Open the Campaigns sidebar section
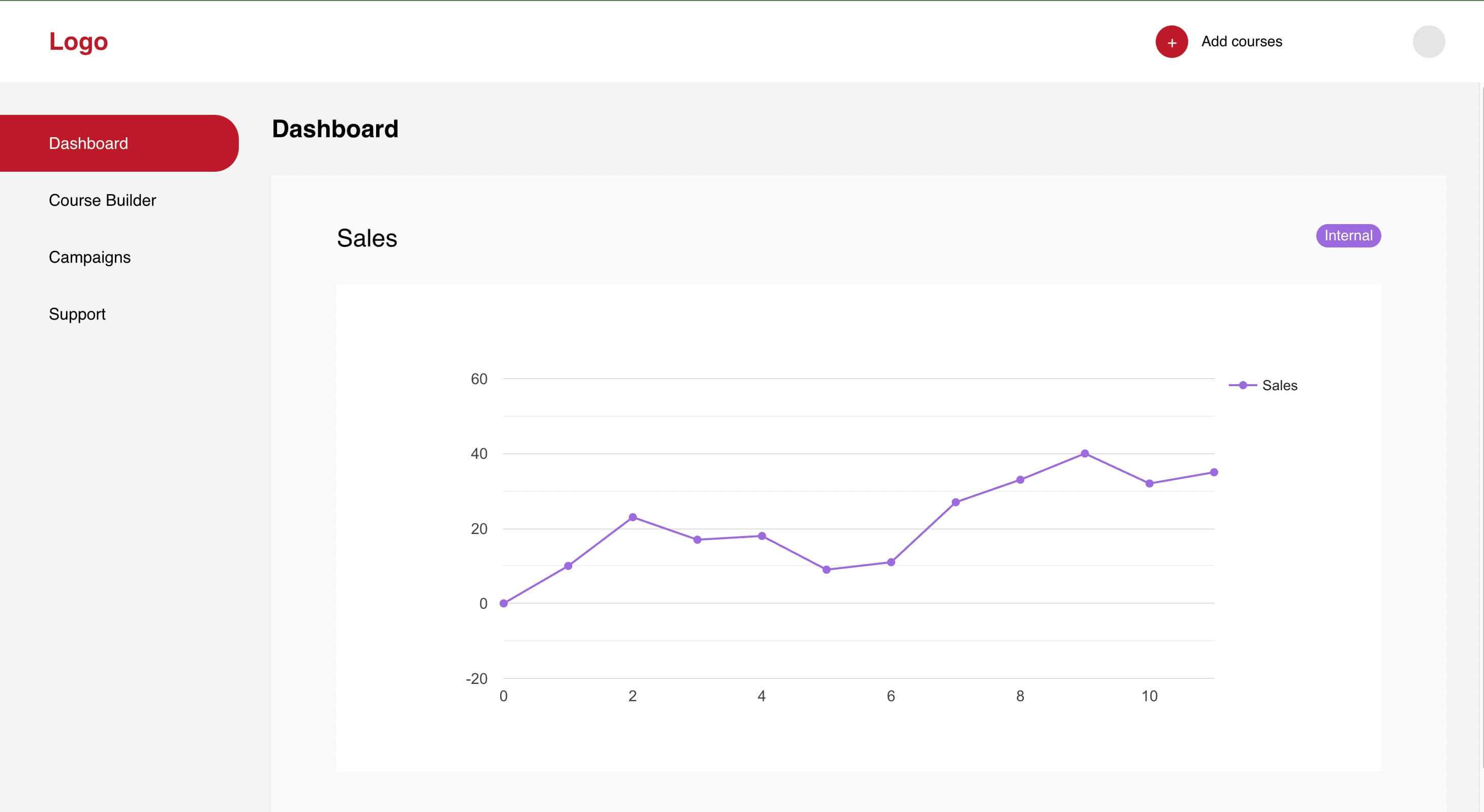 [x=90, y=258]
